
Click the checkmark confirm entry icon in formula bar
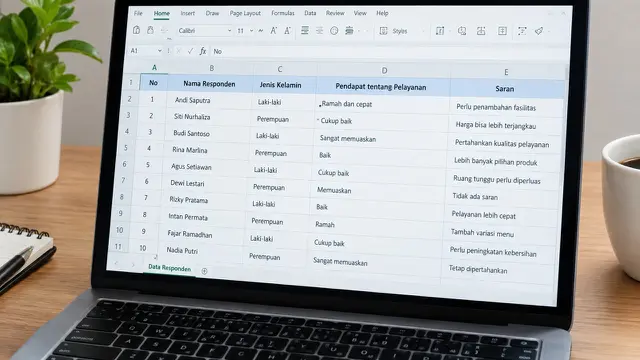tap(190, 51)
